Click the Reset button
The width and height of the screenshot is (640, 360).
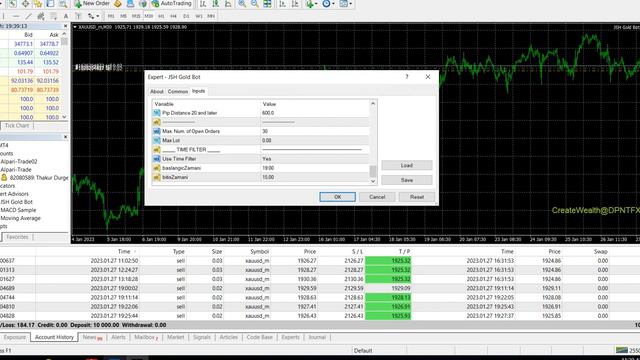[x=417, y=197]
